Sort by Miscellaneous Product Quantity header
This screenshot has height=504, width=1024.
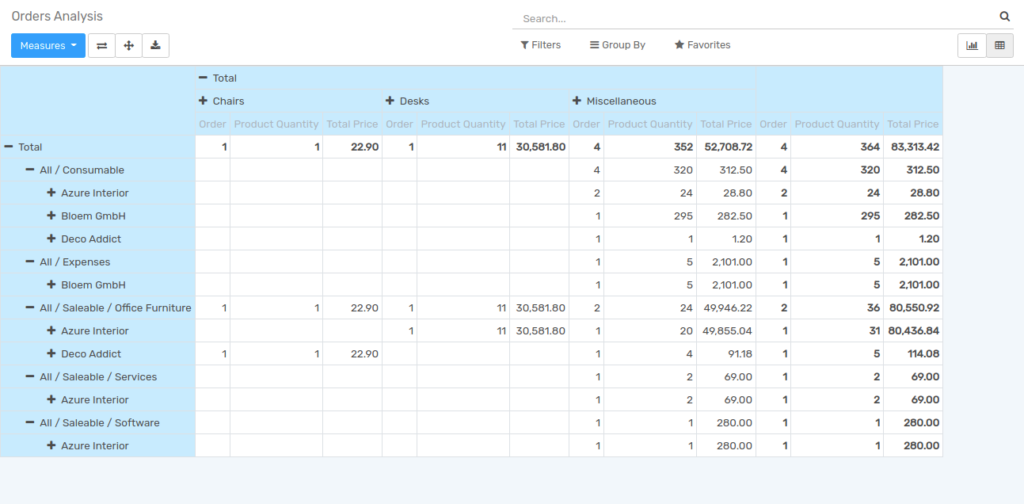650,124
